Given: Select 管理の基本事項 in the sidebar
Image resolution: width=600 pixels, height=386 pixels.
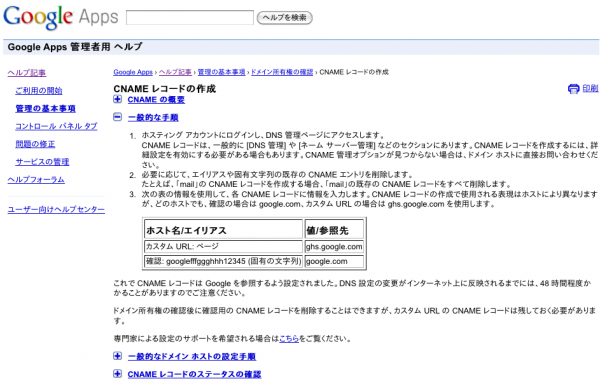Looking at the screenshot, I should click(x=45, y=109).
